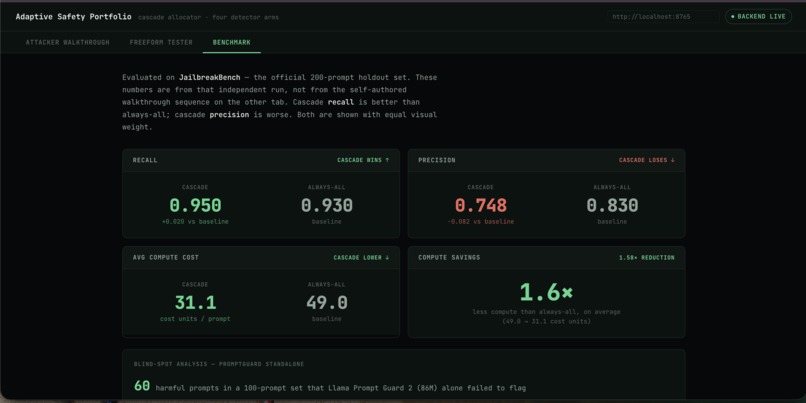Viewport: 806px width, 403px height.
Task: Click the always-all precision value 0.830
Action: (x=612, y=205)
